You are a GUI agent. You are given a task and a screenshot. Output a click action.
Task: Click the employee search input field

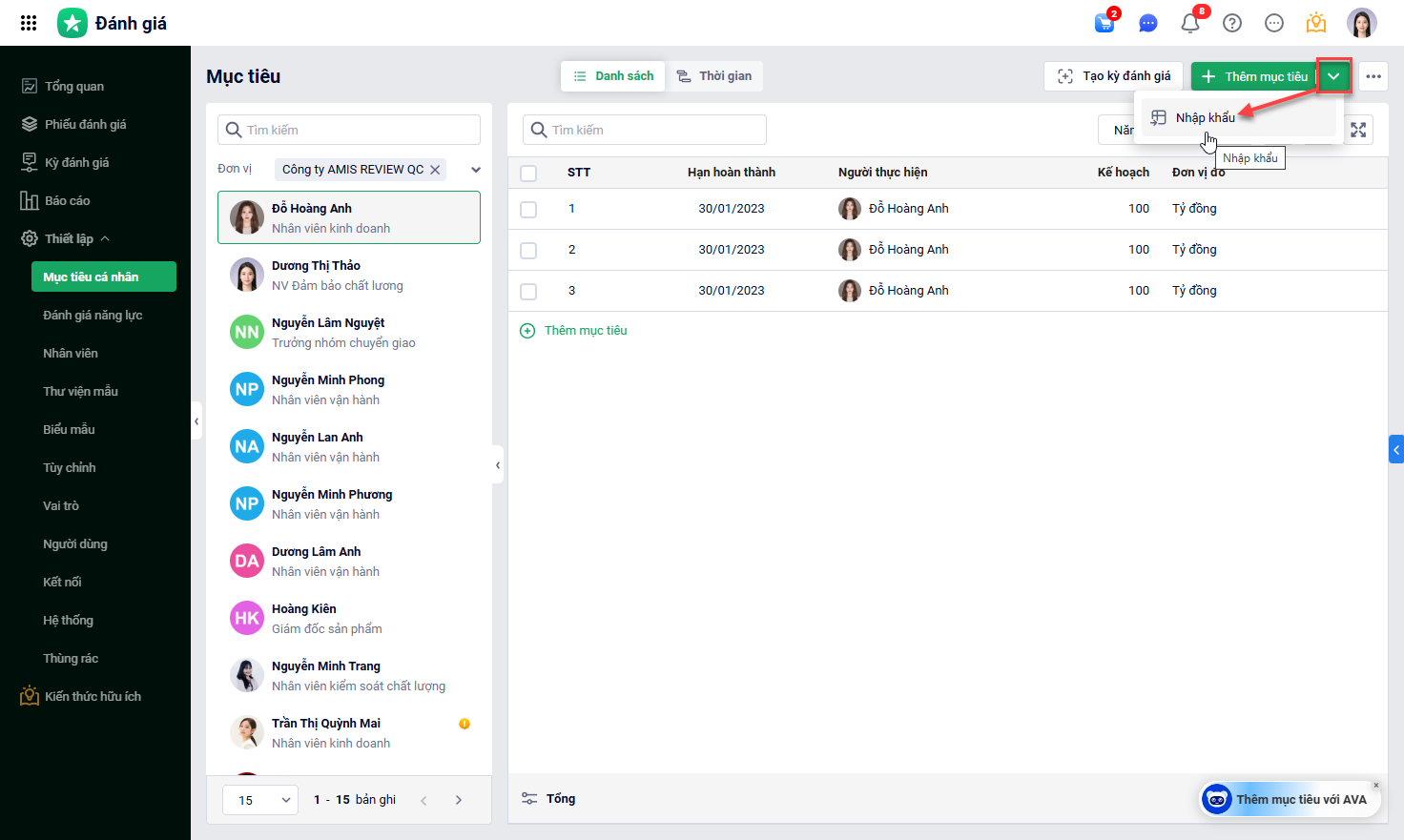(x=350, y=130)
